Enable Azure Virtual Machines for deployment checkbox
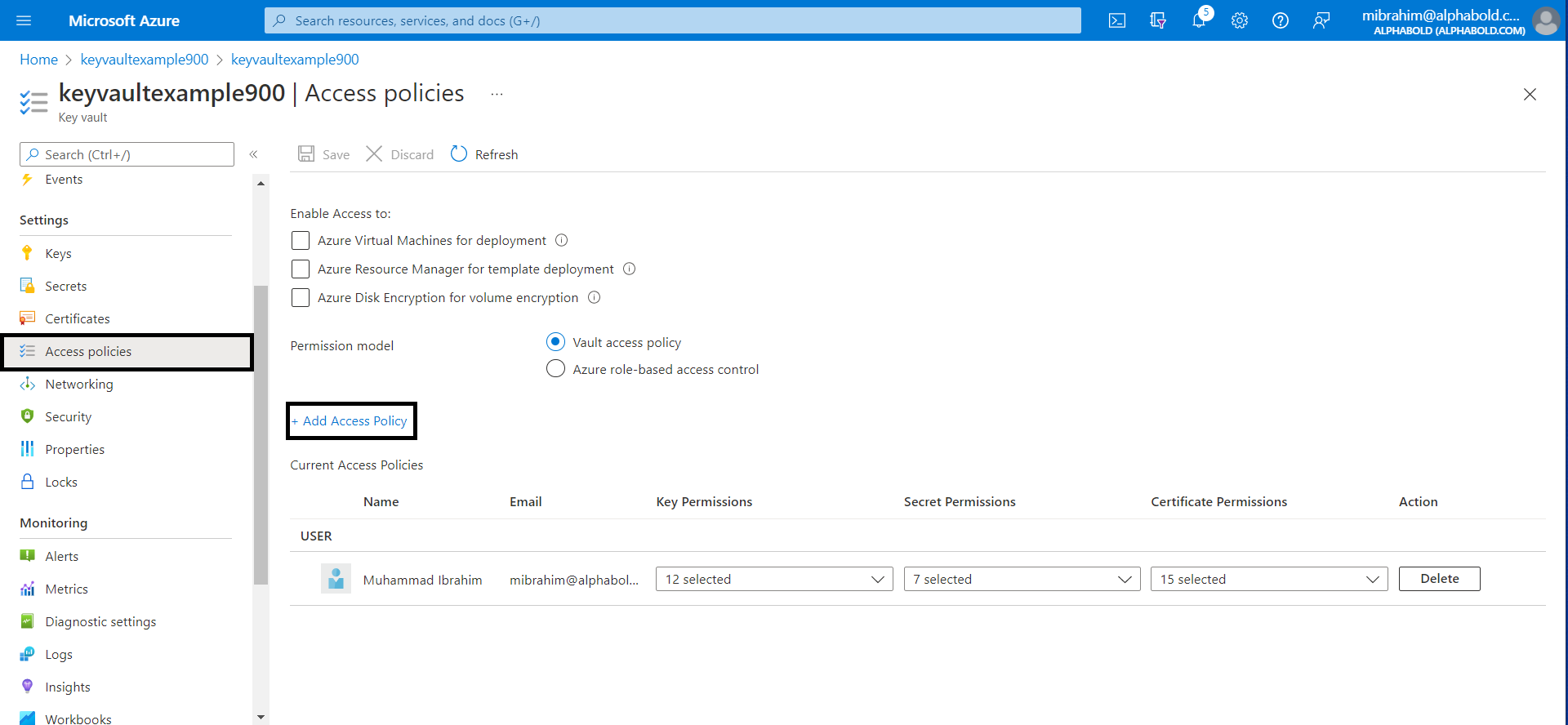This screenshot has width=1568, height=725. 301,240
